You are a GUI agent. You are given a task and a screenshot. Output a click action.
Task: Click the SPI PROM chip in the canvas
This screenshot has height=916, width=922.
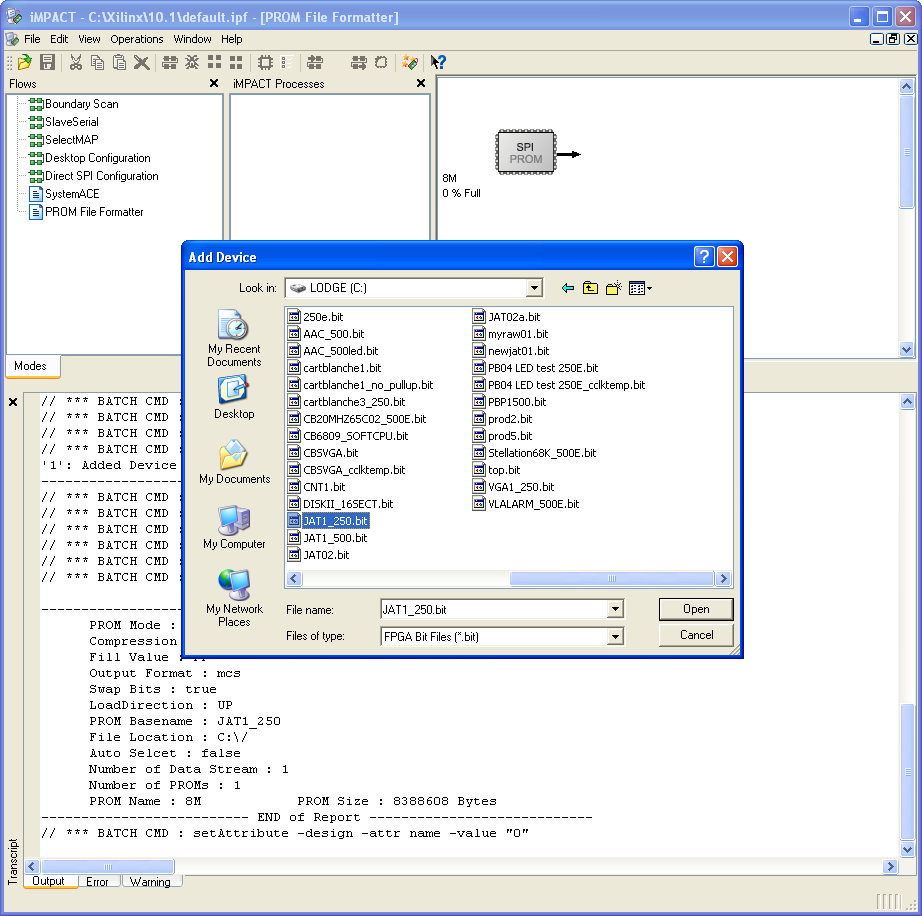[526, 152]
